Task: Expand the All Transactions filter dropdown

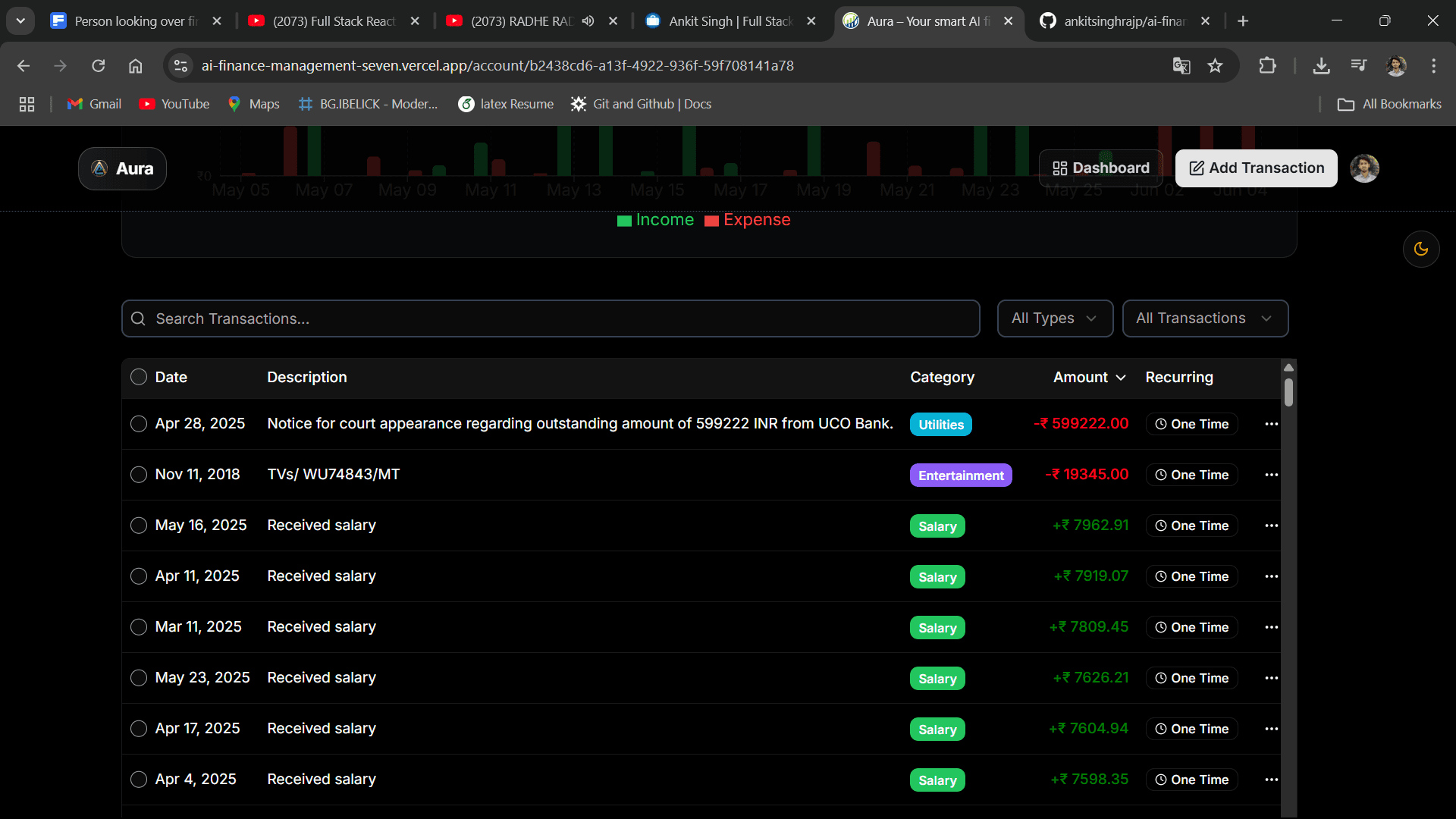Action: pyautogui.click(x=1205, y=318)
